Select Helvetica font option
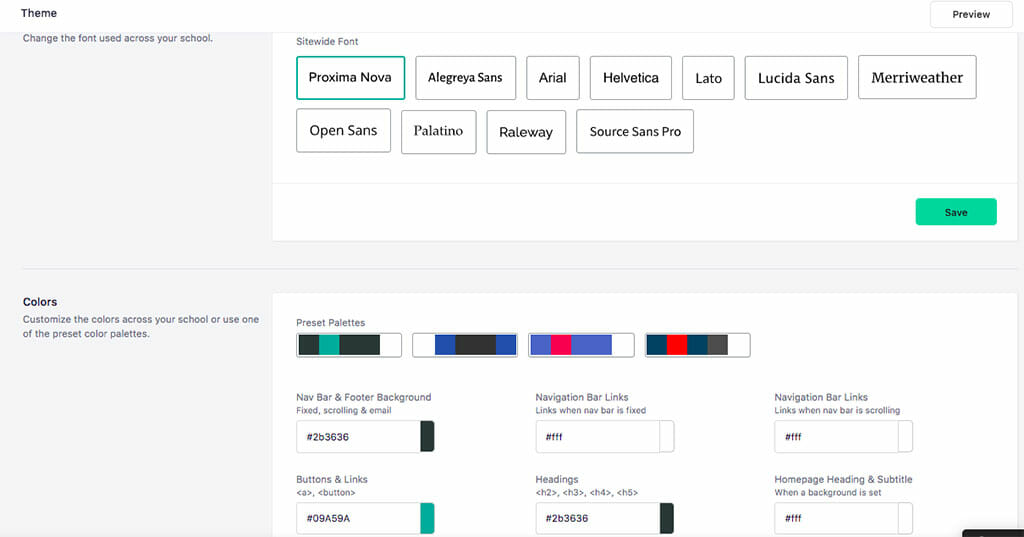 (x=630, y=78)
